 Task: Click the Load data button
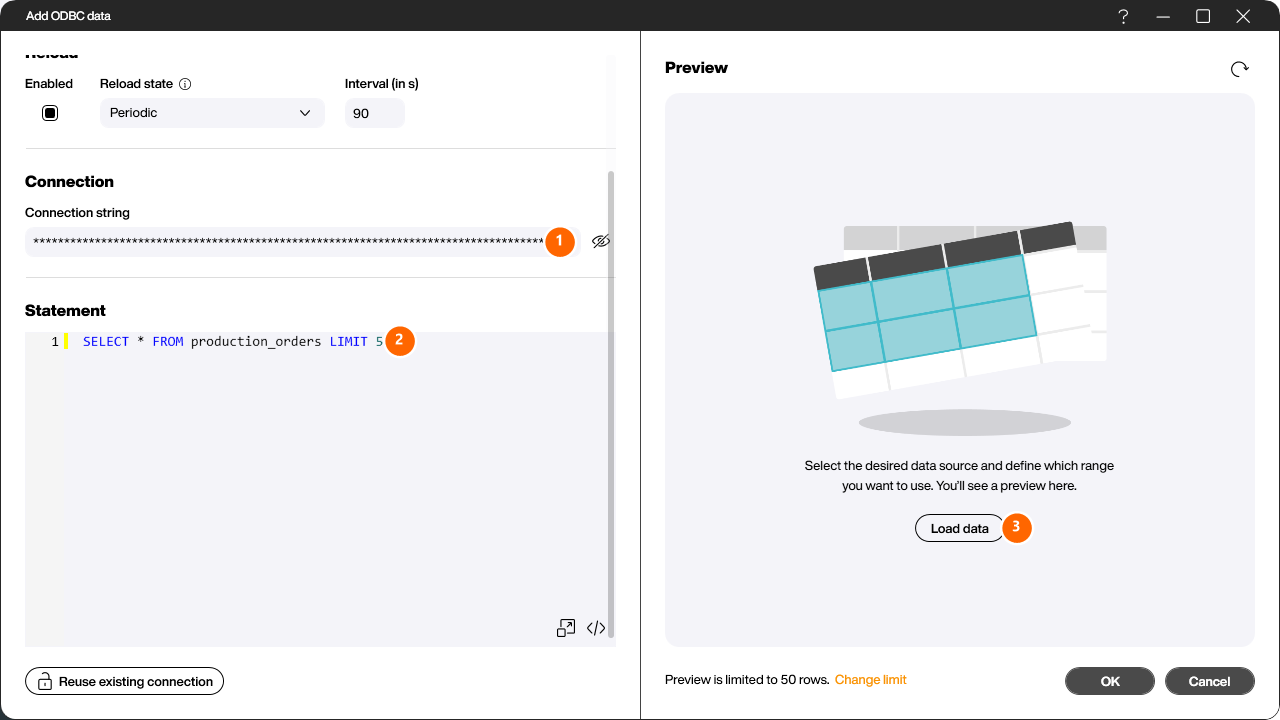pos(960,528)
